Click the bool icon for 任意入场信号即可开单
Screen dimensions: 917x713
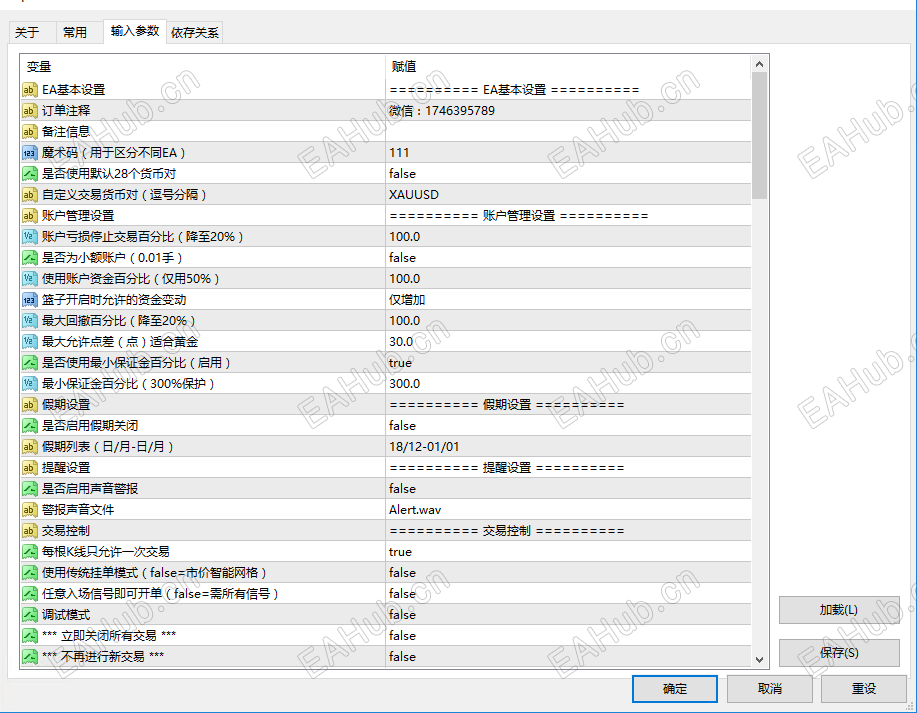29,594
